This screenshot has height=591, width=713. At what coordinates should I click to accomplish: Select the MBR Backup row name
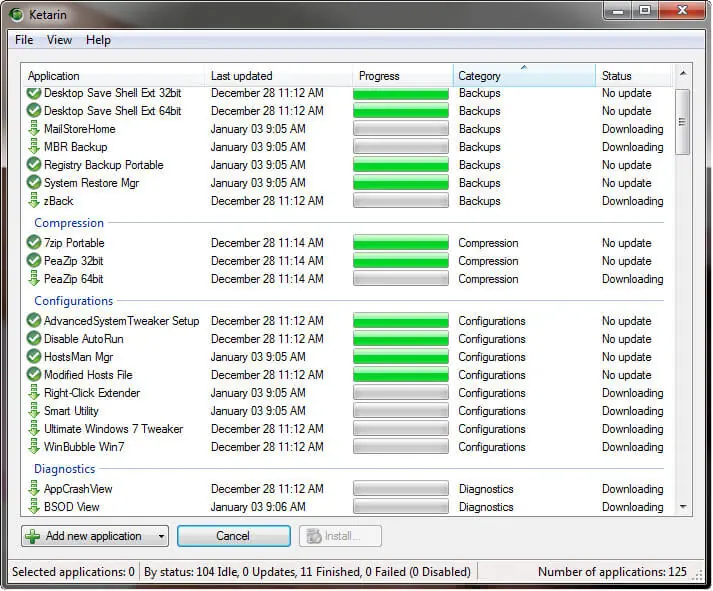click(75, 147)
